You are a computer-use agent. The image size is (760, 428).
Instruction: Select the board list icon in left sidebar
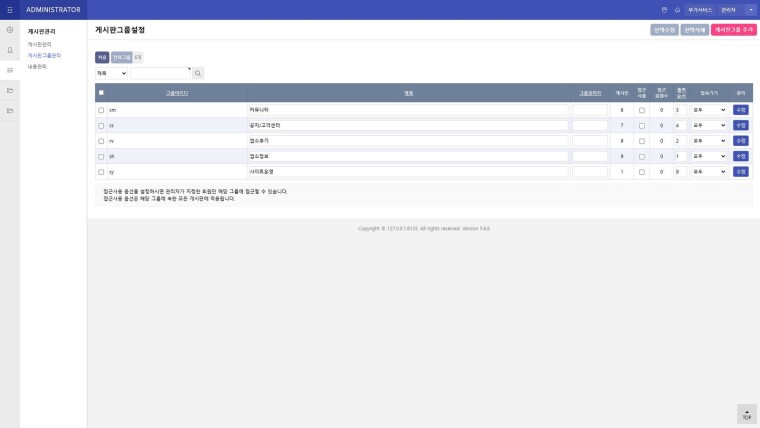click(10, 70)
